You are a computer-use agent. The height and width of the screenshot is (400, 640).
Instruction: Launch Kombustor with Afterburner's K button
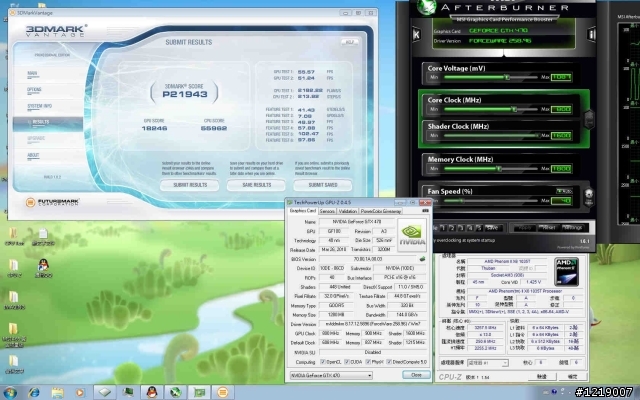[416, 34]
